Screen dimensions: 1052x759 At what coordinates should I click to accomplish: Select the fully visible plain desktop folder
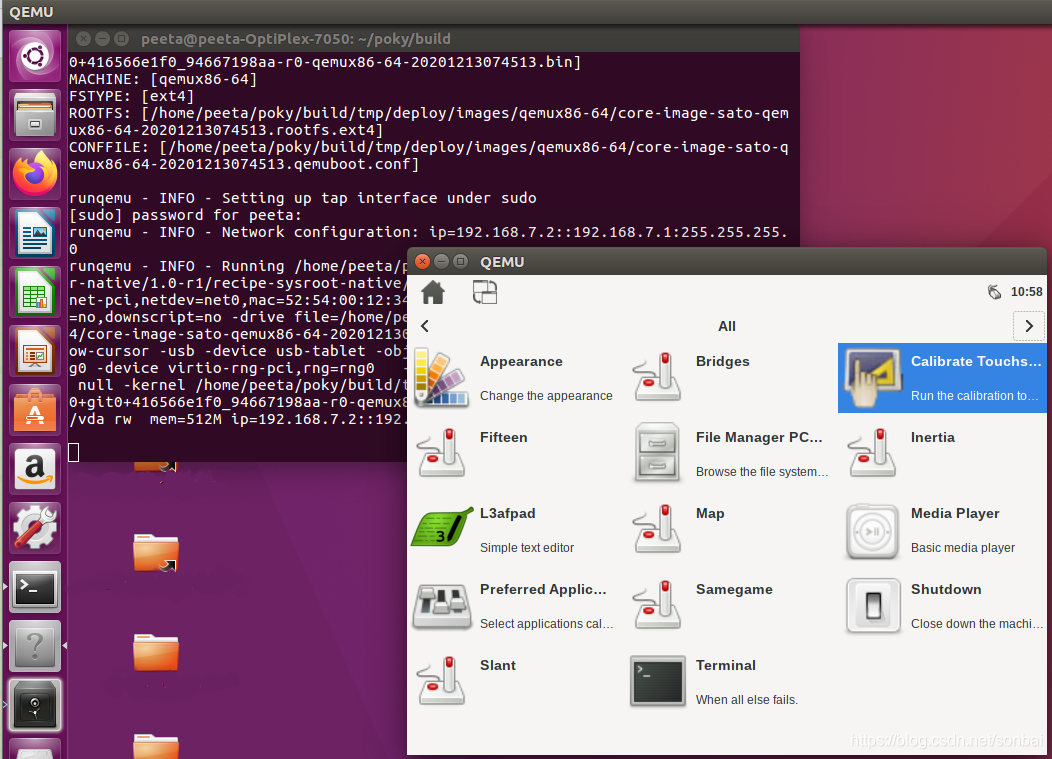156,652
